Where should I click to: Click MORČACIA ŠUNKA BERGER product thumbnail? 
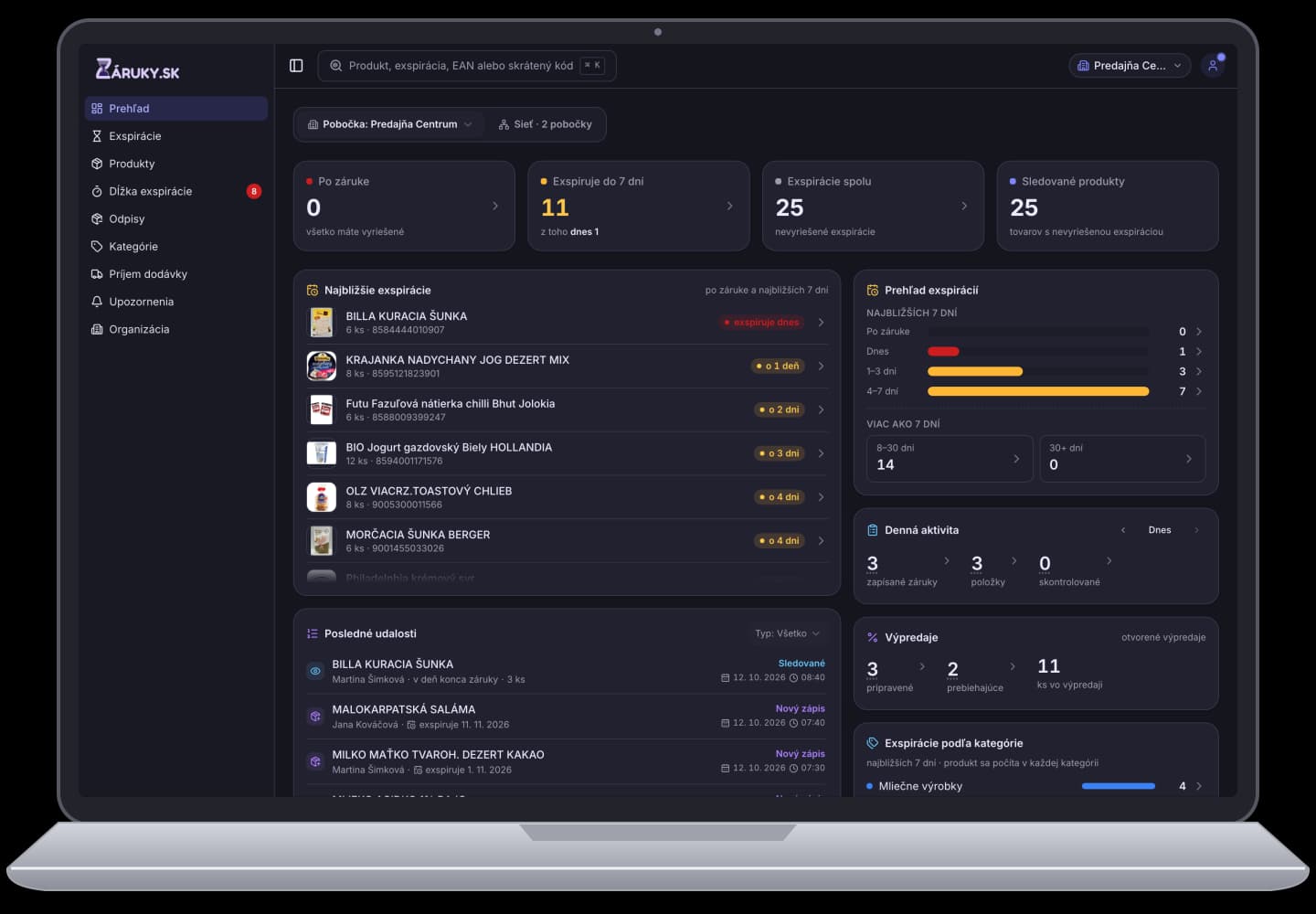click(321, 541)
